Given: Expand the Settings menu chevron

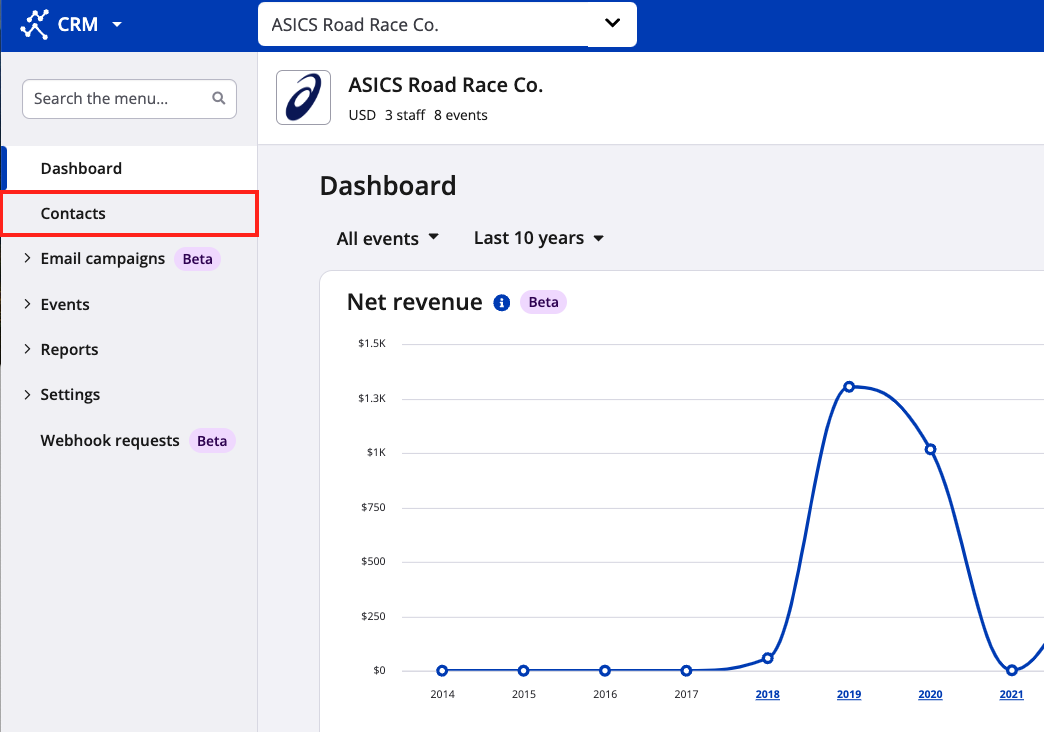Looking at the screenshot, I should [x=27, y=395].
